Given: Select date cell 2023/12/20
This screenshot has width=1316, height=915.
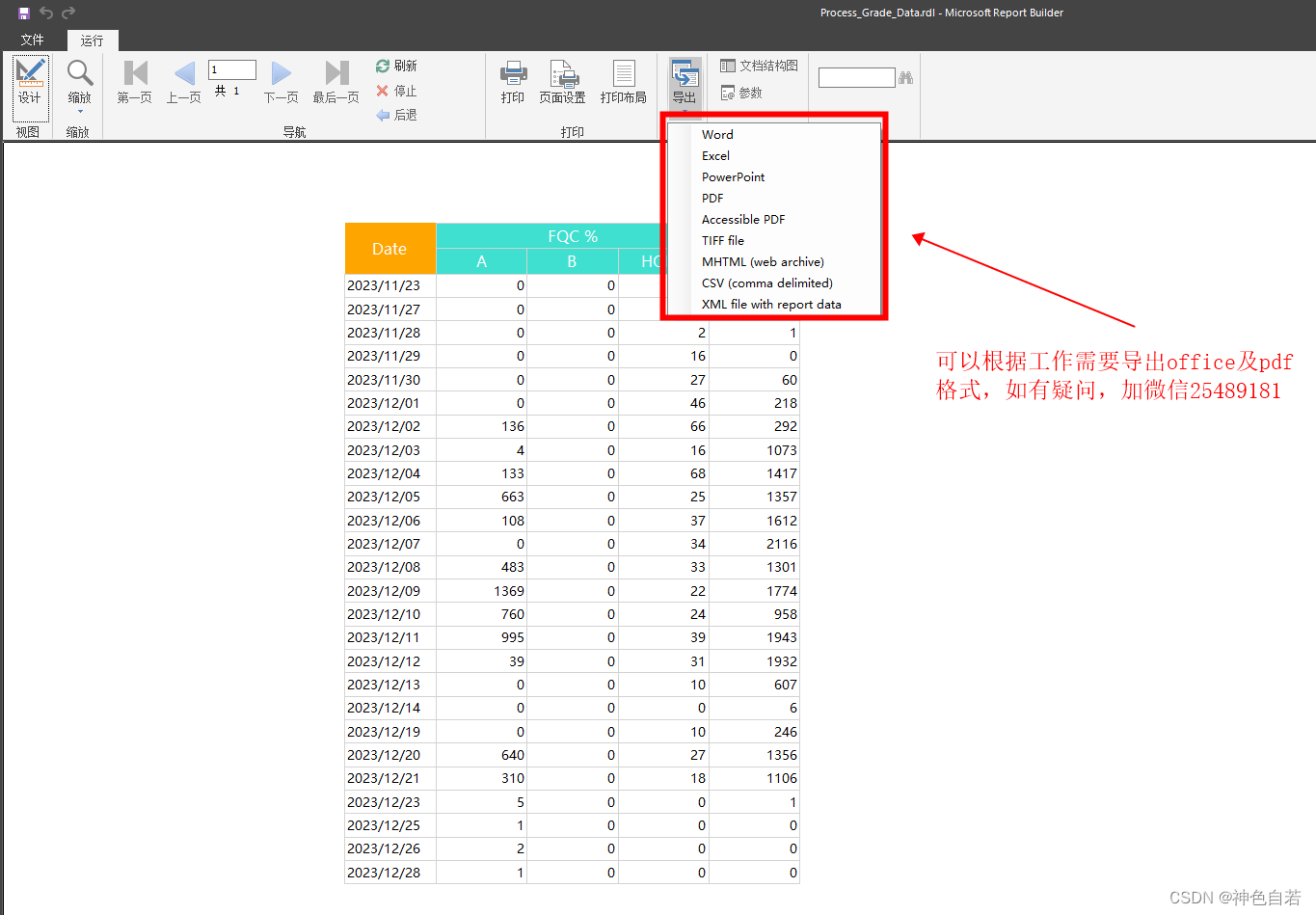Looking at the screenshot, I should (x=390, y=755).
